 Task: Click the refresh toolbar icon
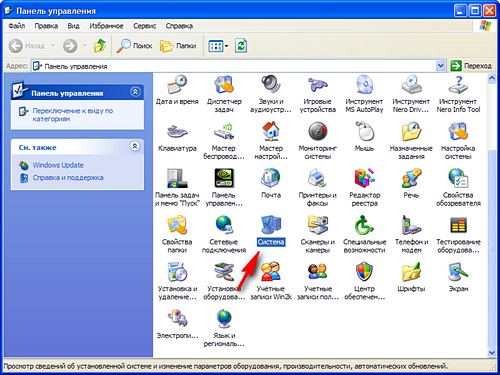241,46
